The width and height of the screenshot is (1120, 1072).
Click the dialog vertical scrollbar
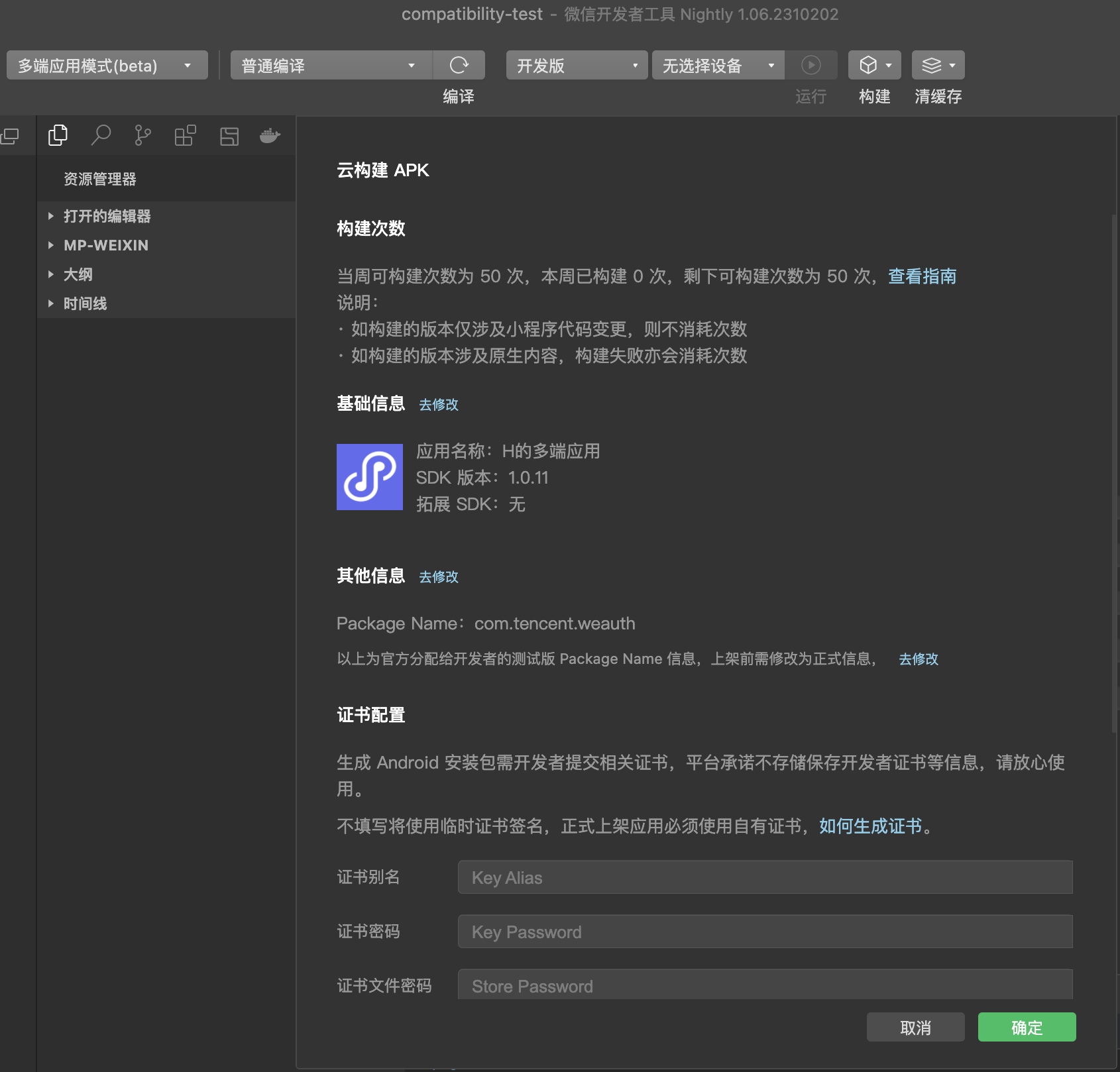(x=1115, y=474)
